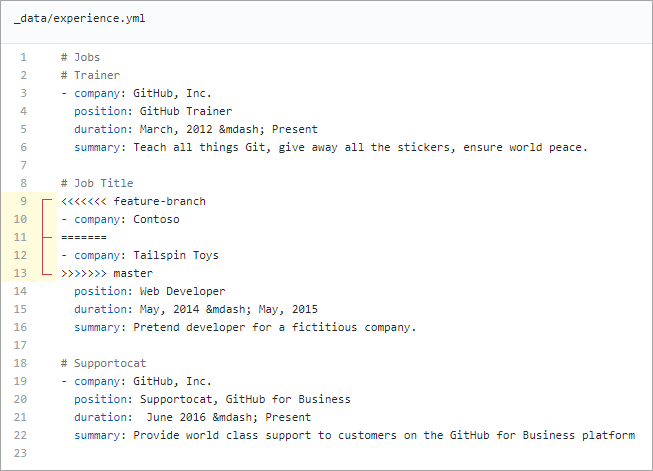Click line number 11 in the gutter

21,237
